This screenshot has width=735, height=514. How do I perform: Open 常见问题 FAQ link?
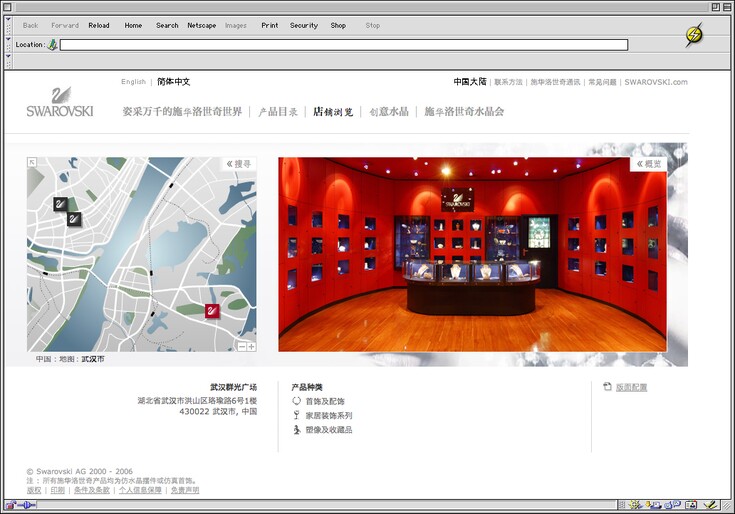602,82
